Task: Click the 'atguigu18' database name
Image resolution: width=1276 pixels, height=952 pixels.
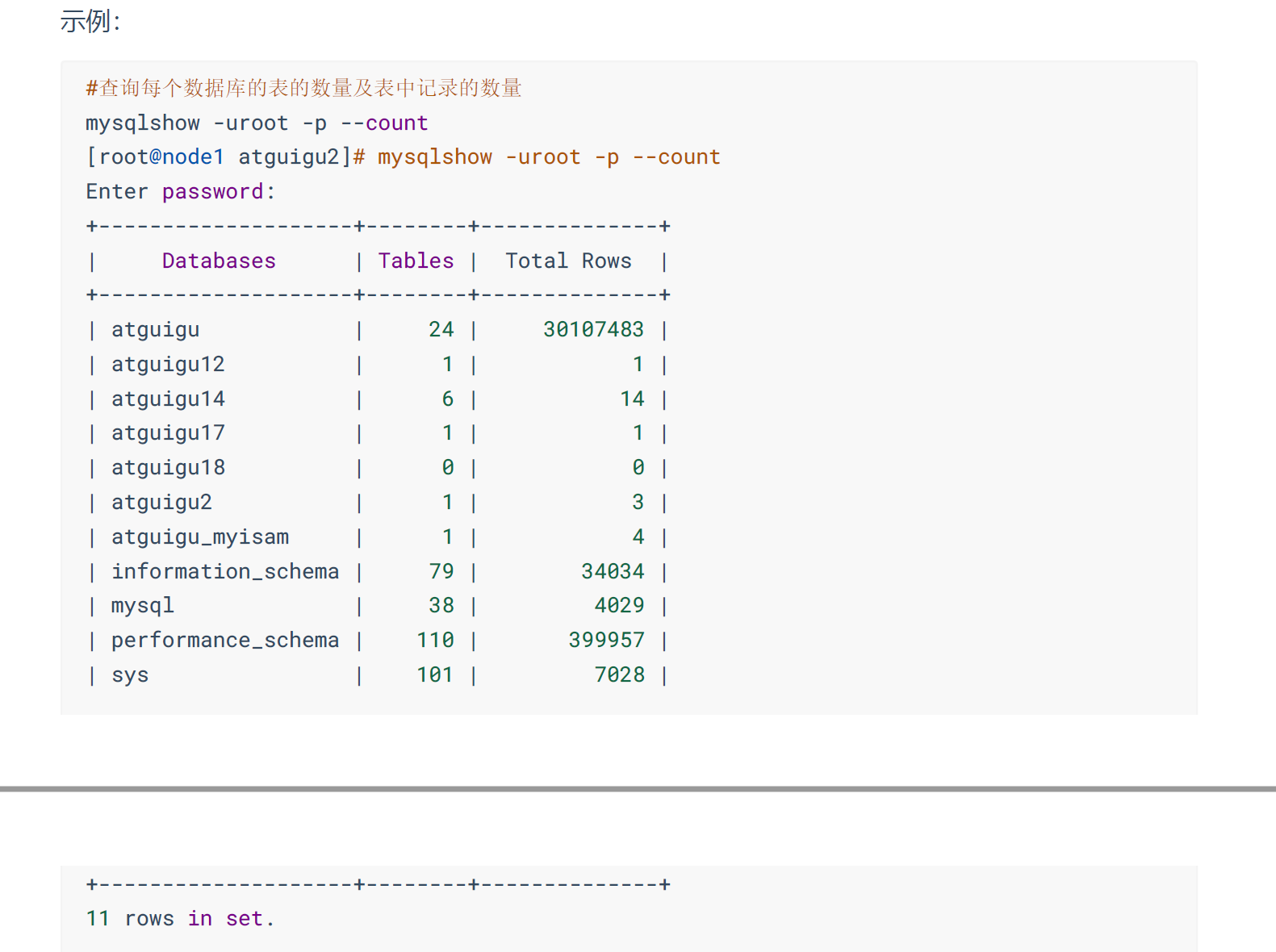Action: pyautogui.click(x=168, y=467)
